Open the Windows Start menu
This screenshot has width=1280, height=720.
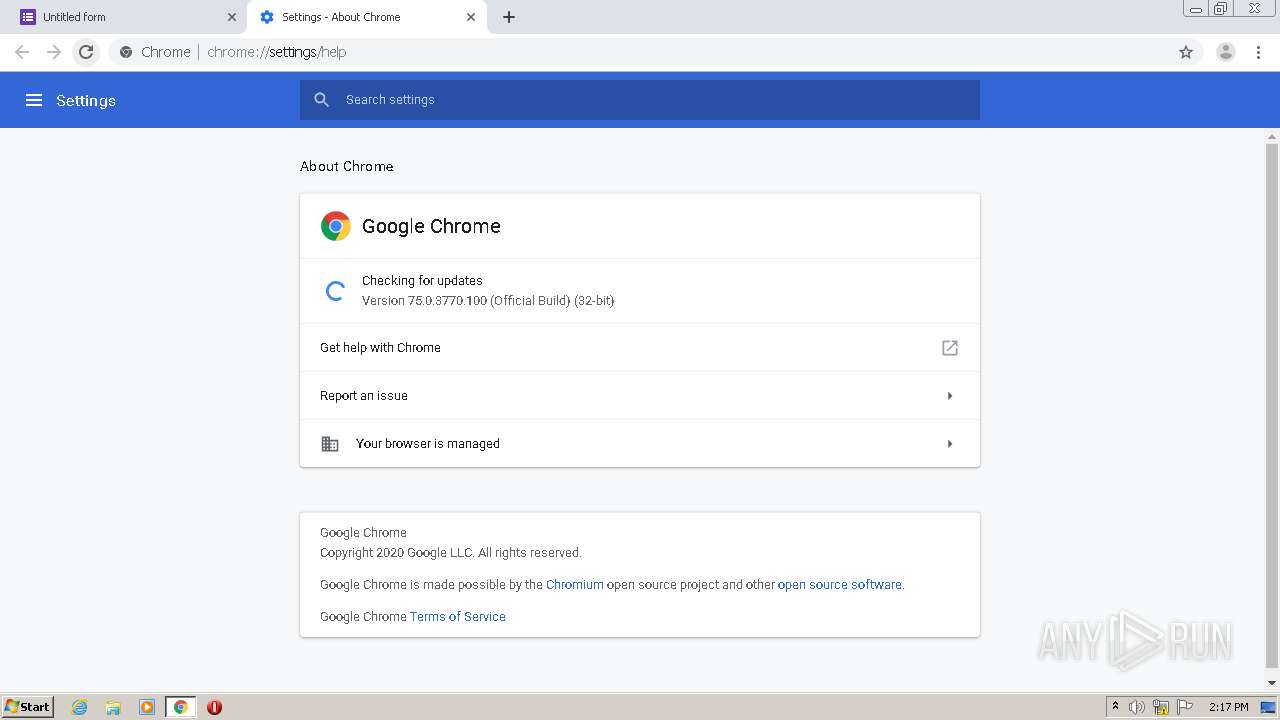tap(28, 707)
